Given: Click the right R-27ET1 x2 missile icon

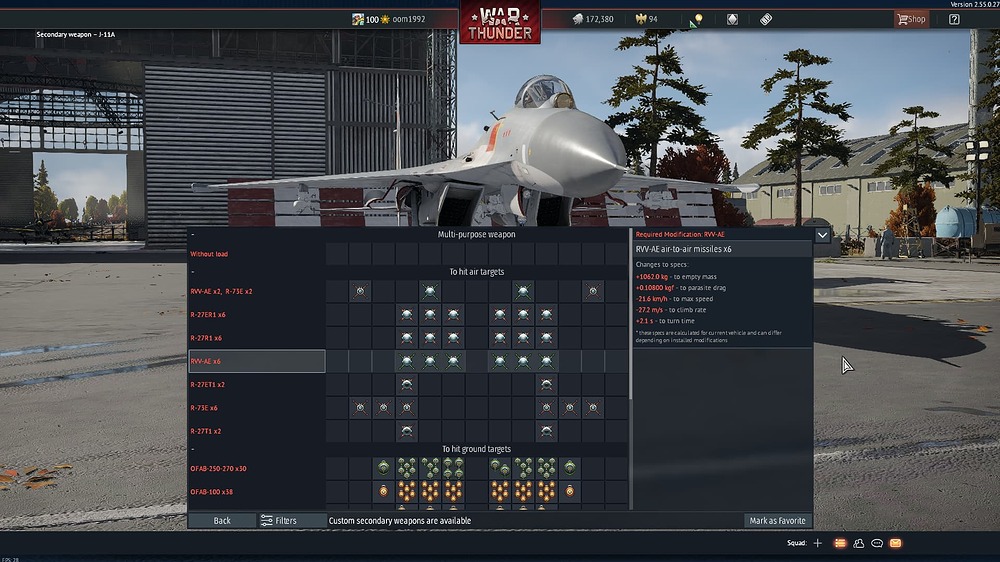Looking at the screenshot, I should click(x=547, y=385).
